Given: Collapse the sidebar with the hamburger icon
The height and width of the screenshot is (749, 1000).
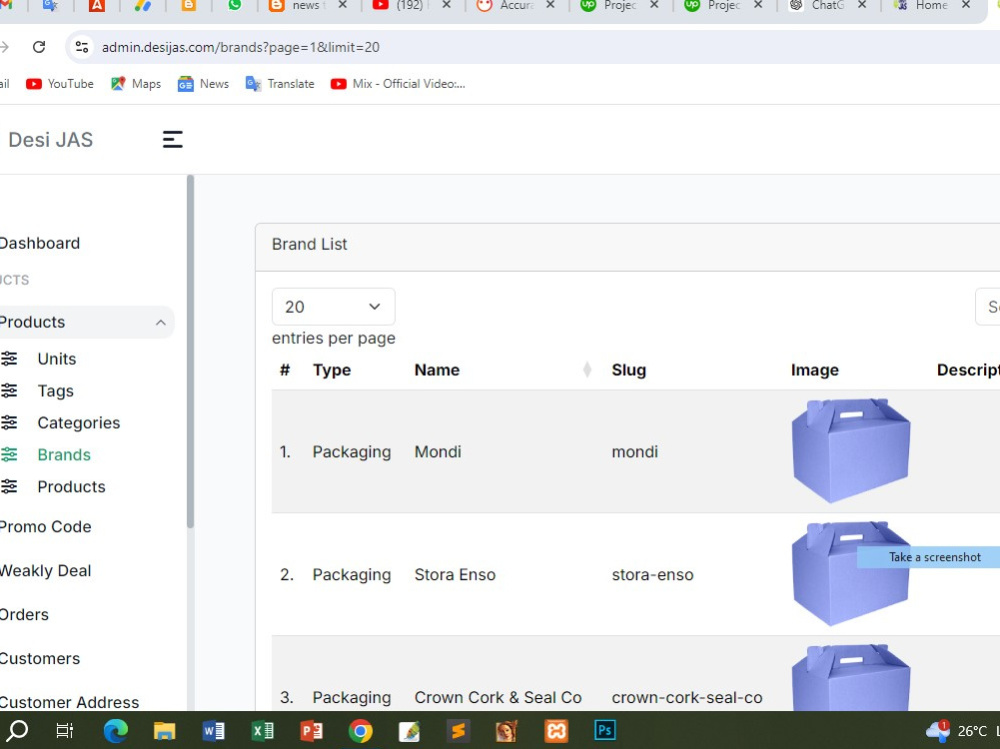Looking at the screenshot, I should tap(172, 139).
